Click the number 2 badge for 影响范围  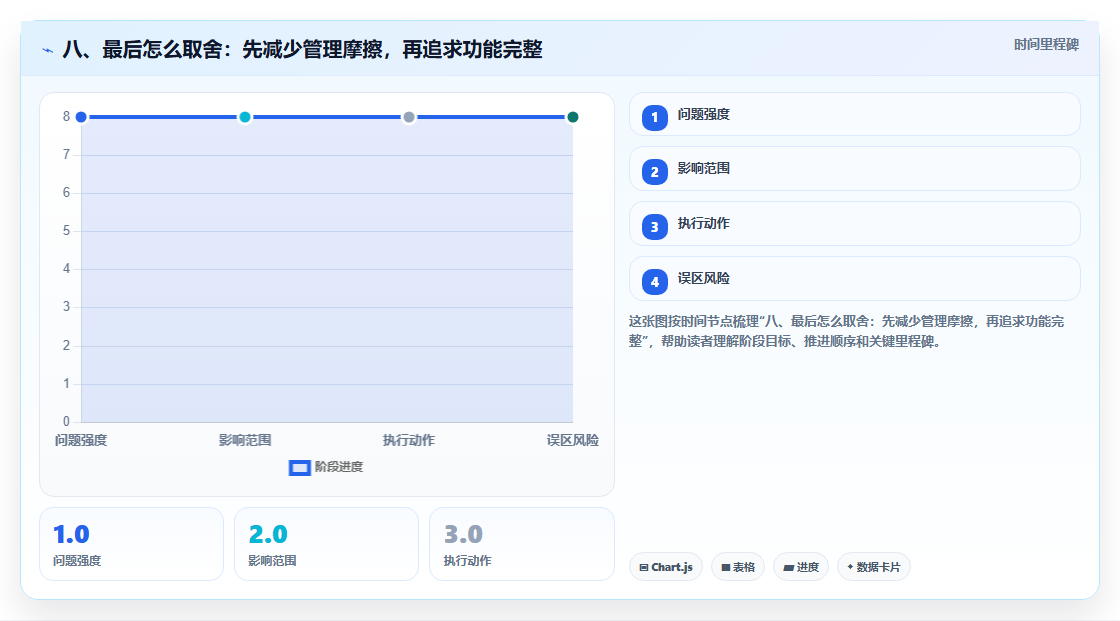(x=654, y=172)
